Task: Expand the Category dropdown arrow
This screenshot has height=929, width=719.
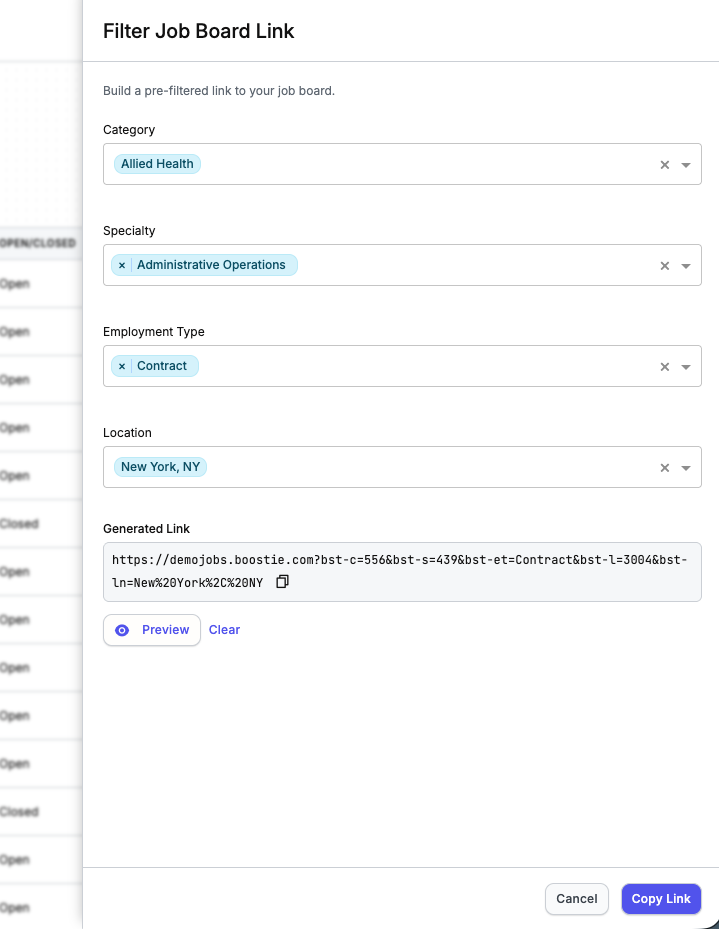Action: (686, 165)
